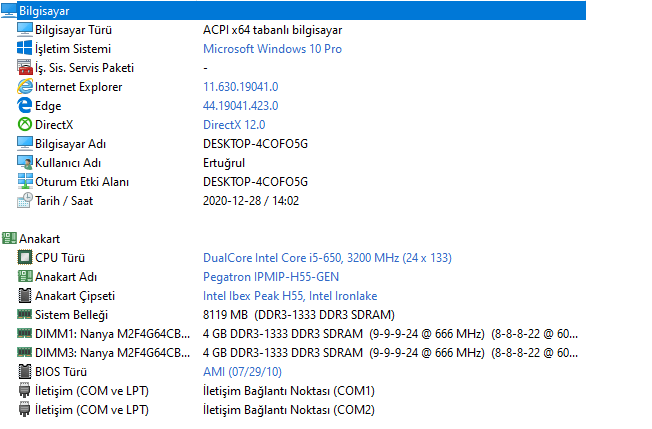Select the Tarih / Saat label
This screenshot has height=429, width=652.
click(x=64, y=201)
